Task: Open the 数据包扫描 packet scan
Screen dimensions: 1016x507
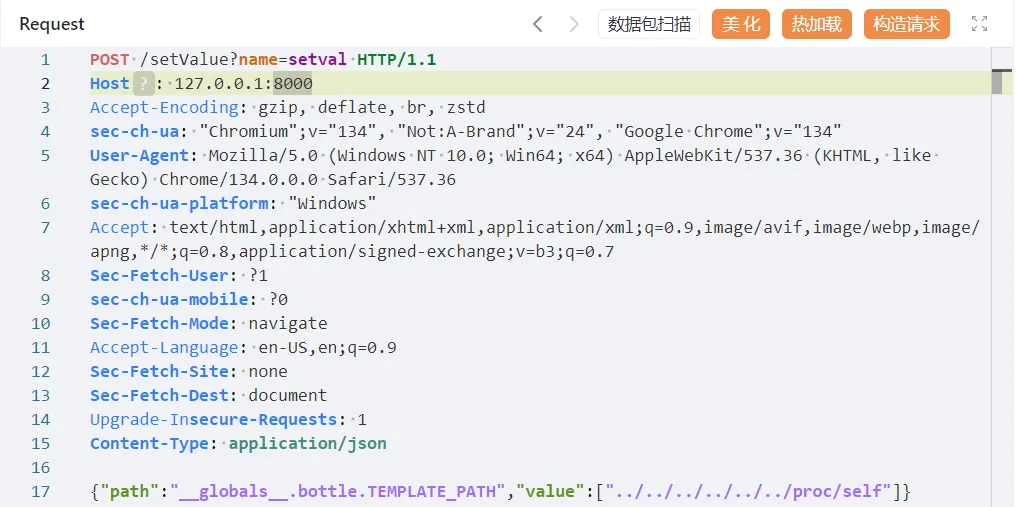Action: [x=649, y=24]
